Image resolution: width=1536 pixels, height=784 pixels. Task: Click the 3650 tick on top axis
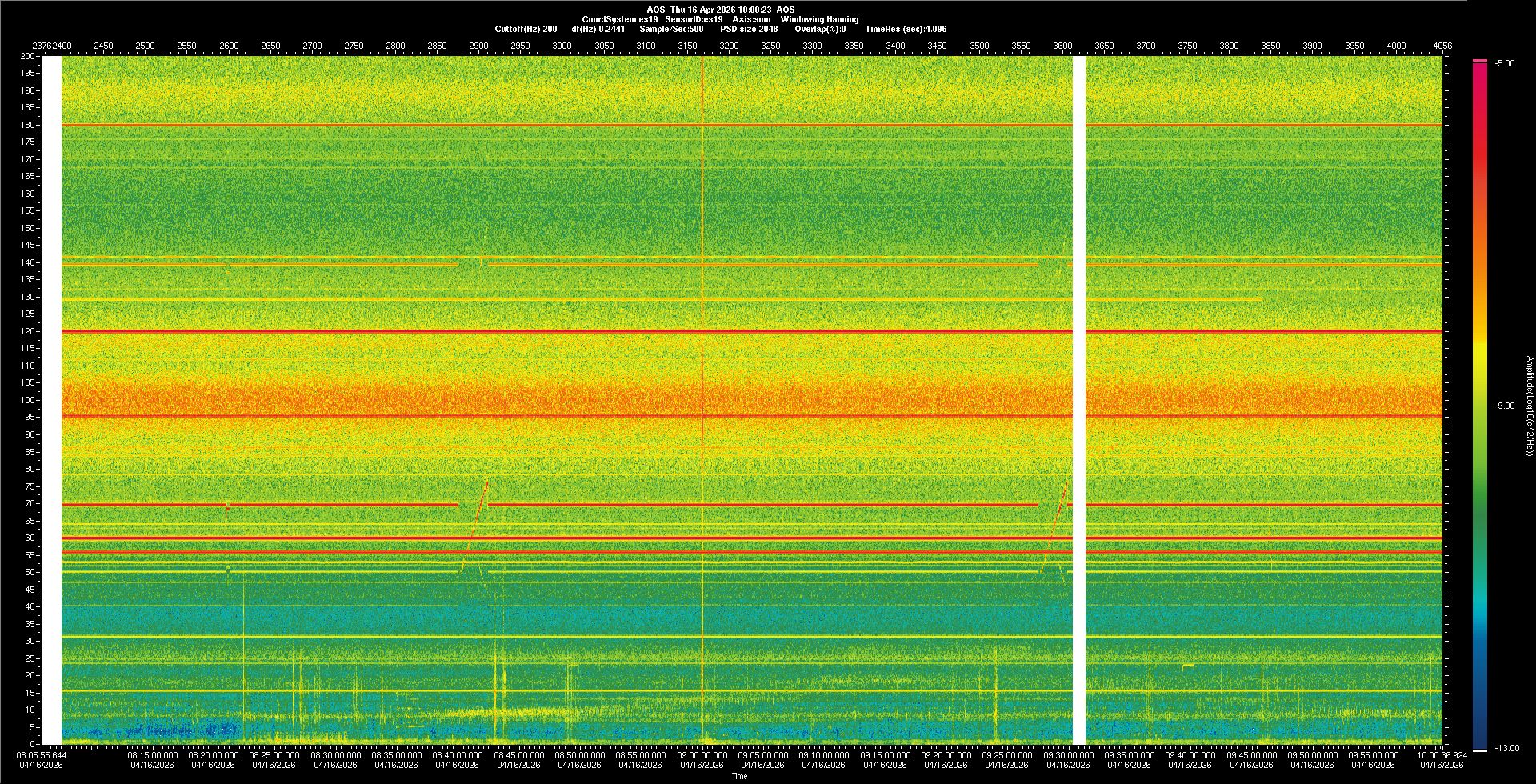1104,46
